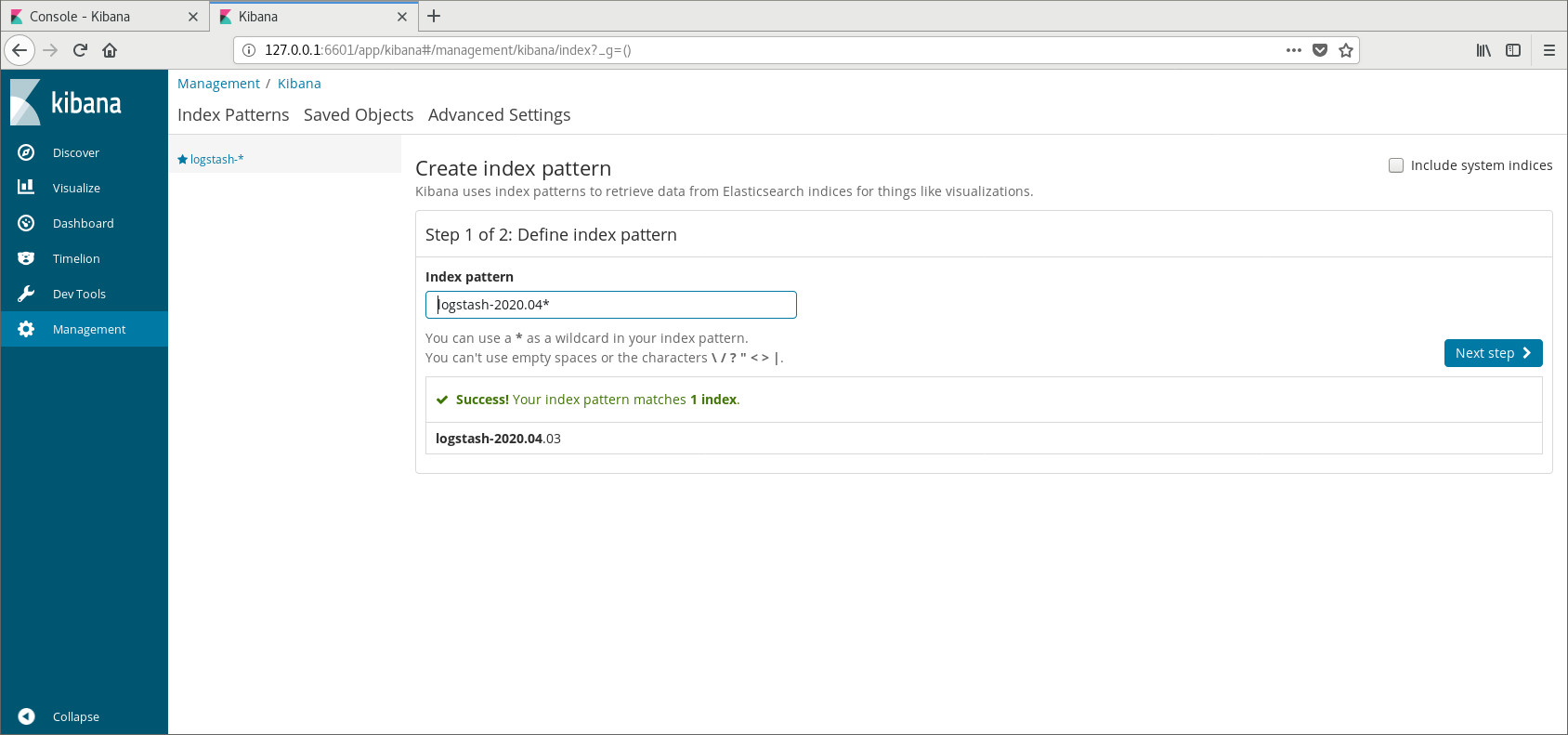Image resolution: width=1568 pixels, height=735 pixels.
Task: Open Discover in the sidebar
Action: pos(76,153)
